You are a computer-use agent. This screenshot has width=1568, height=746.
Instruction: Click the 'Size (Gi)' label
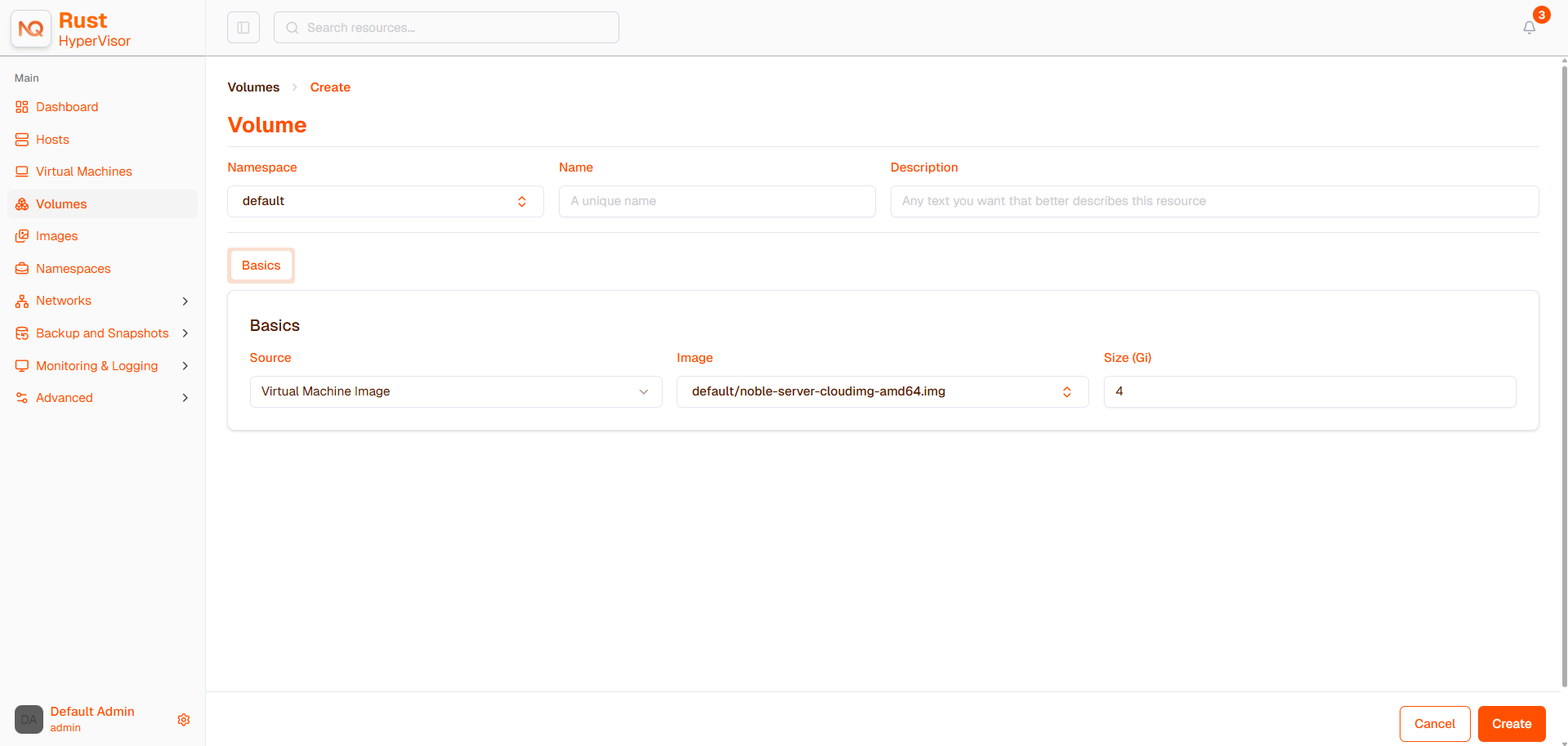pyautogui.click(x=1128, y=358)
